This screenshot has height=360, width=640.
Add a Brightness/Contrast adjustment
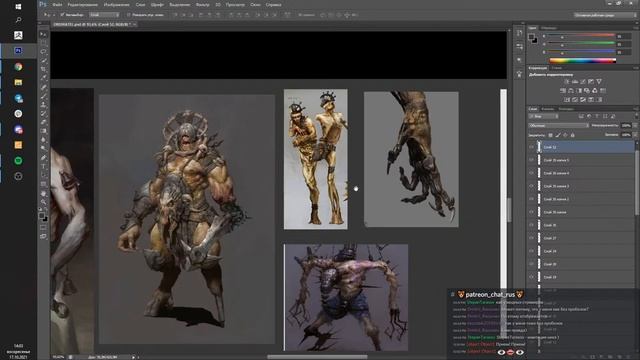[567, 82]
